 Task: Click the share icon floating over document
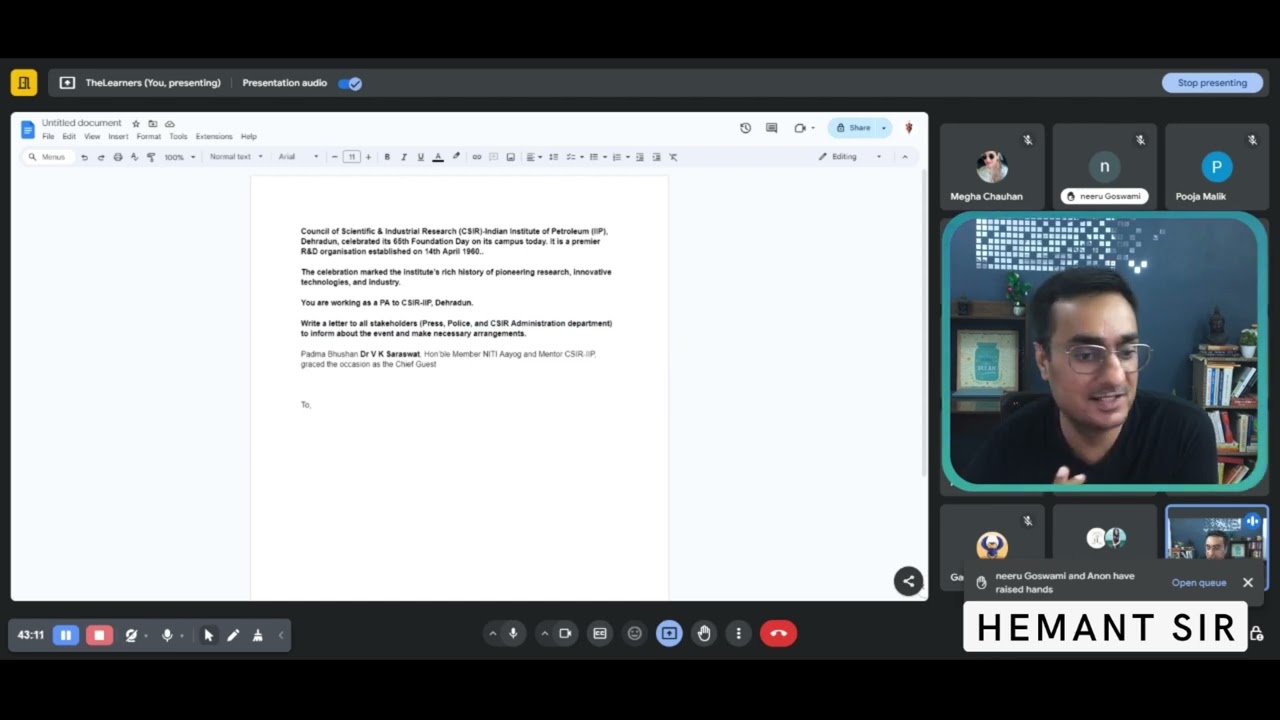(x=908, y=581)
